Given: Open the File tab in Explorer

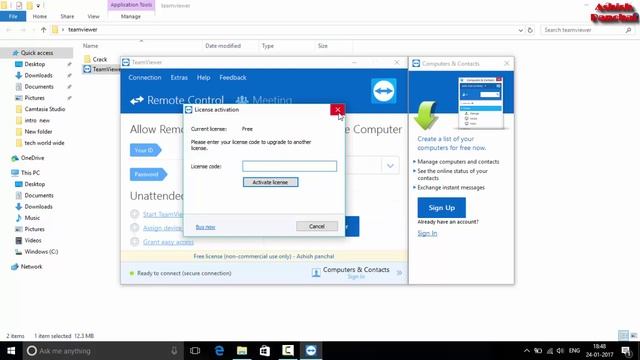Looking at the screenshot, I should 13,16.
